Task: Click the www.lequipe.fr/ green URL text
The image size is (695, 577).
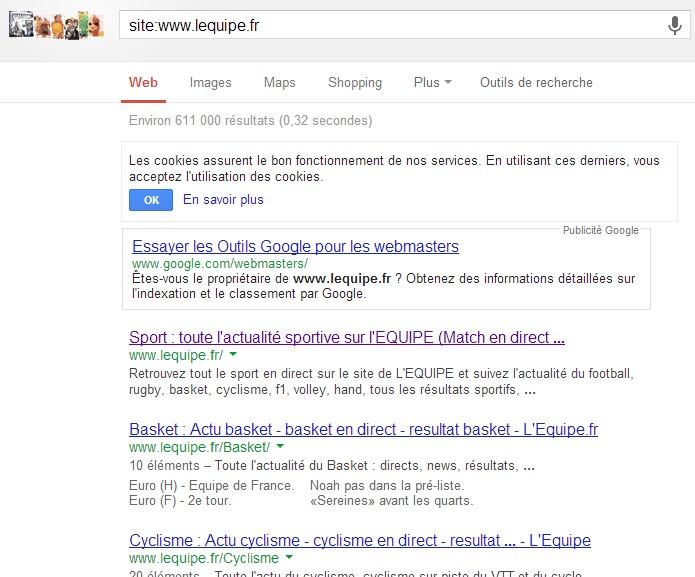Action: click(x=176, y=355)
